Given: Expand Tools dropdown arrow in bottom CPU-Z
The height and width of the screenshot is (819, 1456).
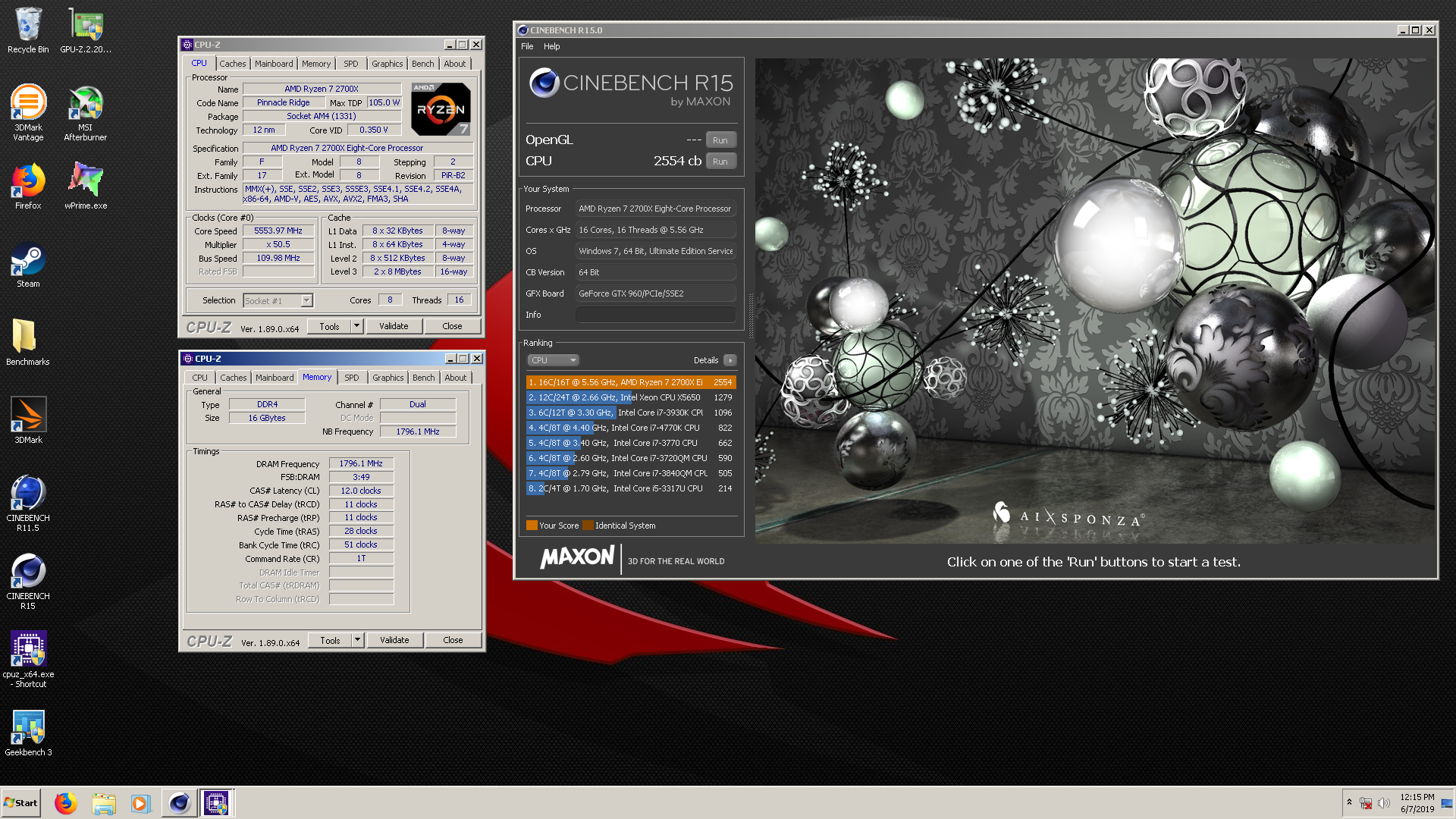Looking at the screenshot, I should click(x=357, y=640).
